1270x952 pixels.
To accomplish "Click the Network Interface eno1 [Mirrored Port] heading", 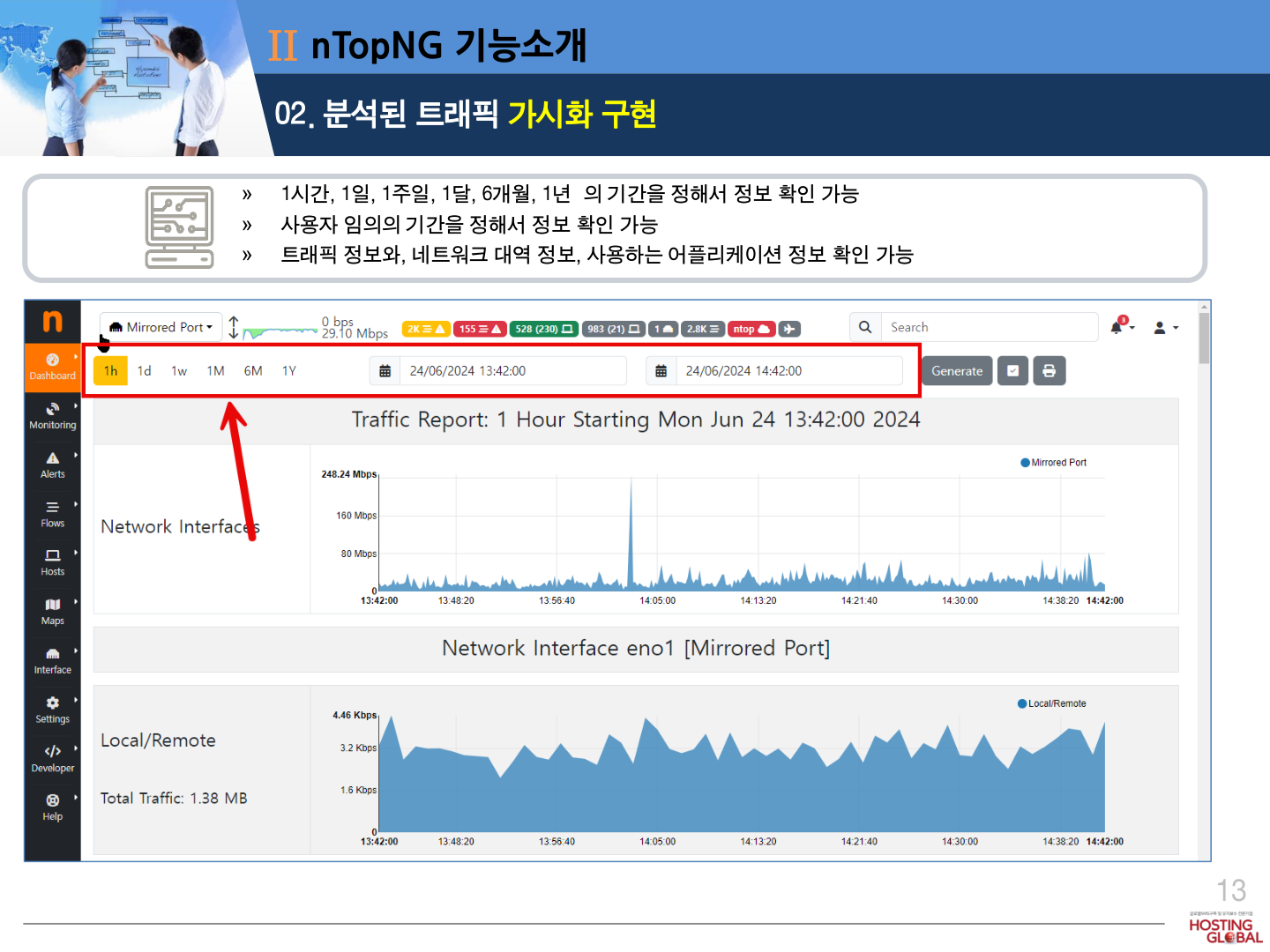I will pos(636,648).
